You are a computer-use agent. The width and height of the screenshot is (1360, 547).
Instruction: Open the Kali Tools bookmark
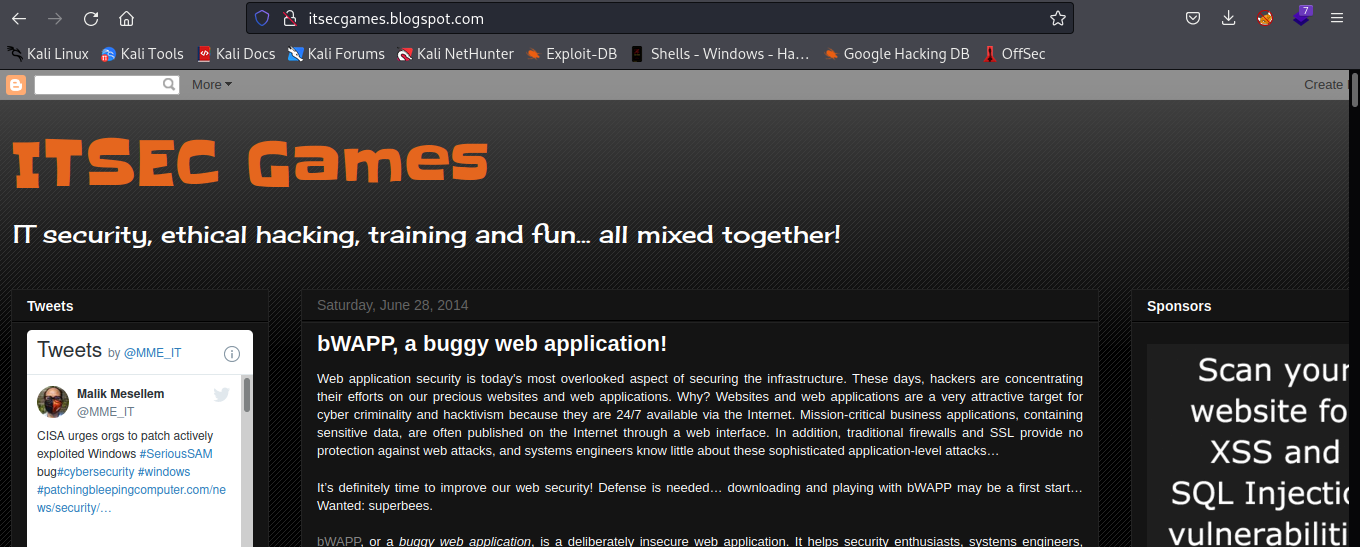(142, 54)
